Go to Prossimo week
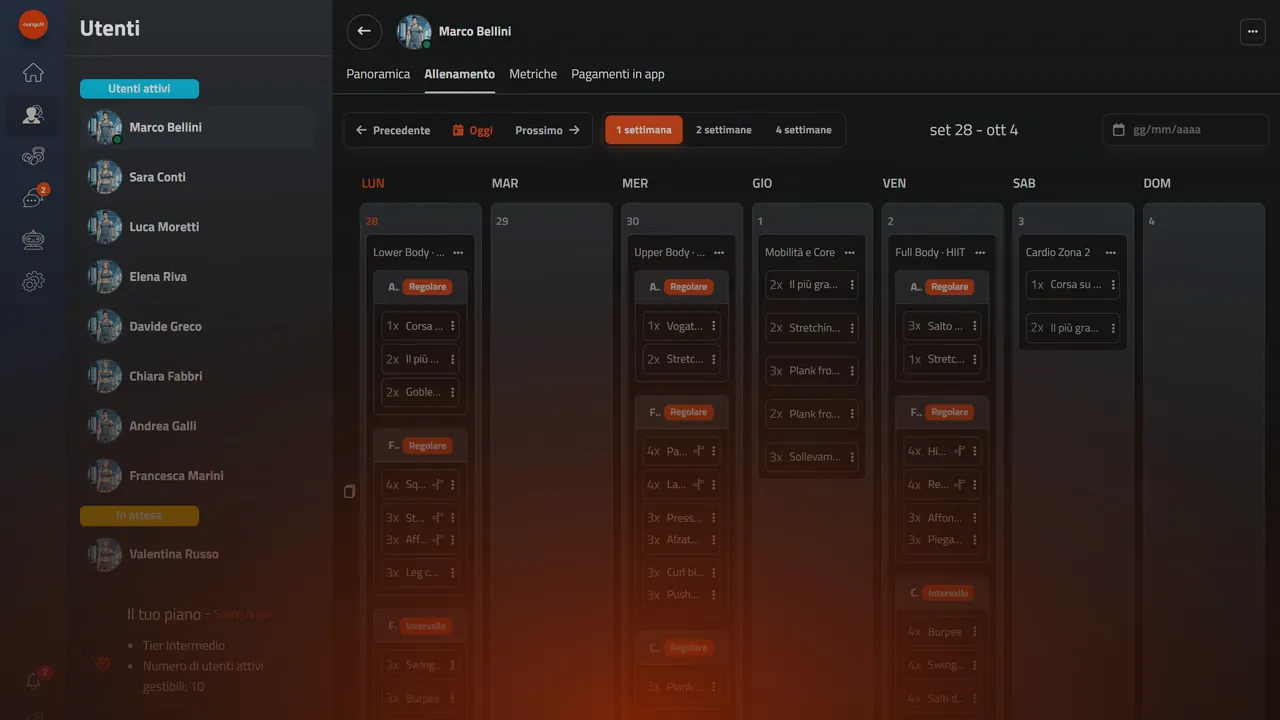The width and height of the screenshot is (1280, 720). click(x=547, y=130)
